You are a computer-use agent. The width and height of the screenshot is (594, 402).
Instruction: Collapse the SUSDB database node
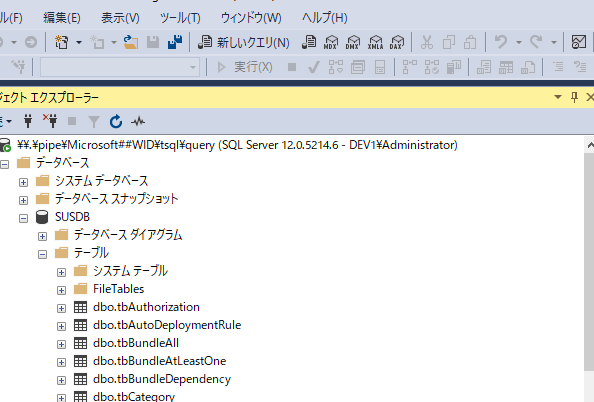[23, 218]
